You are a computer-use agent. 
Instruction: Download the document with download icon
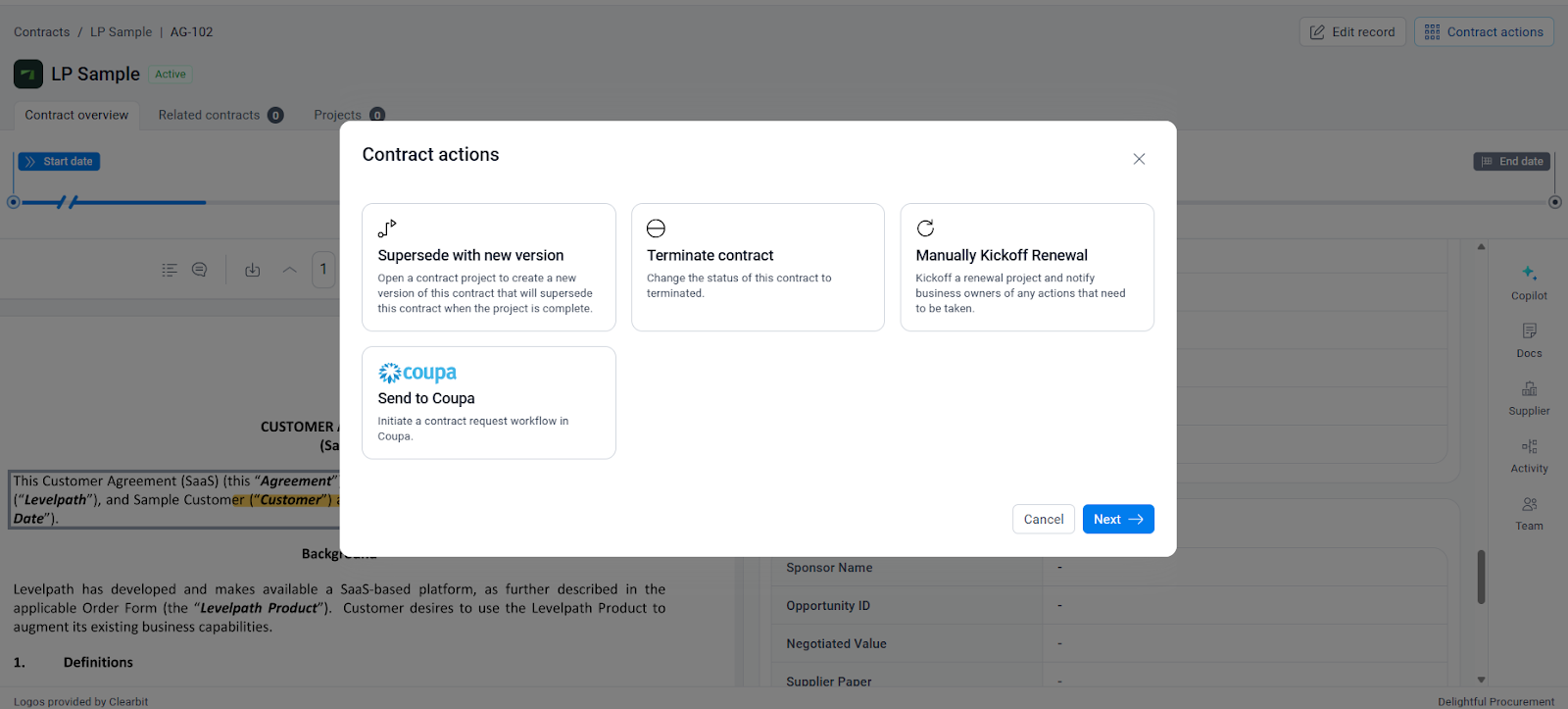(253, 270)
